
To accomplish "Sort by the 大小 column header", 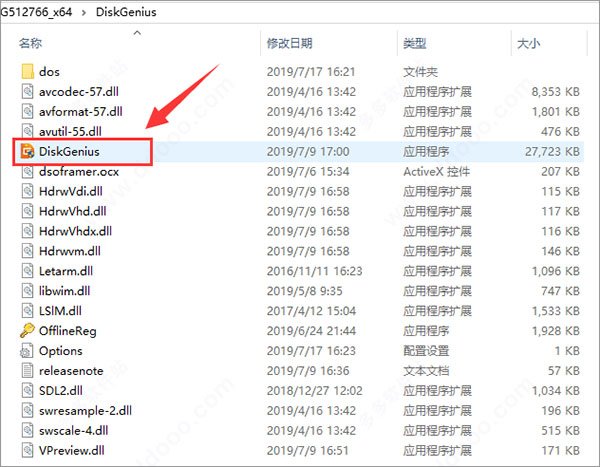I will 528,43.
